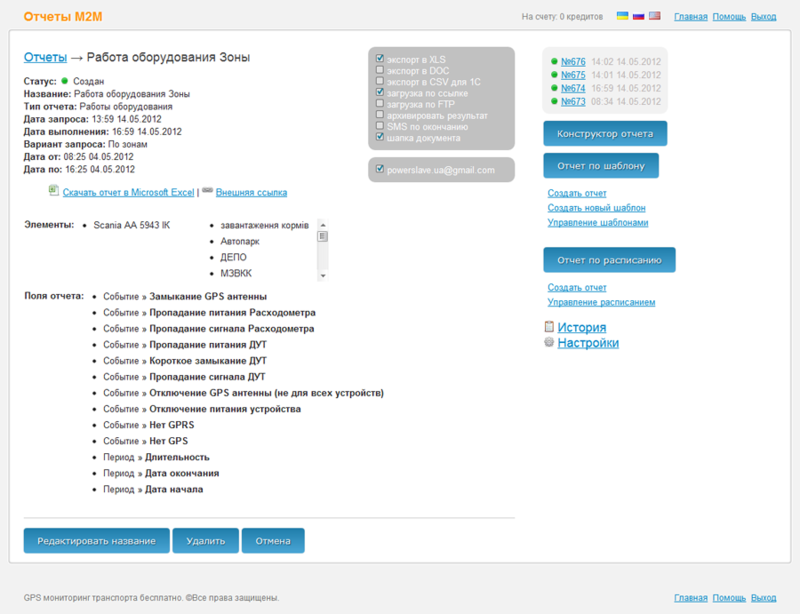
Task: Click the gear icon next to Настройки
Action: [549, 342]
